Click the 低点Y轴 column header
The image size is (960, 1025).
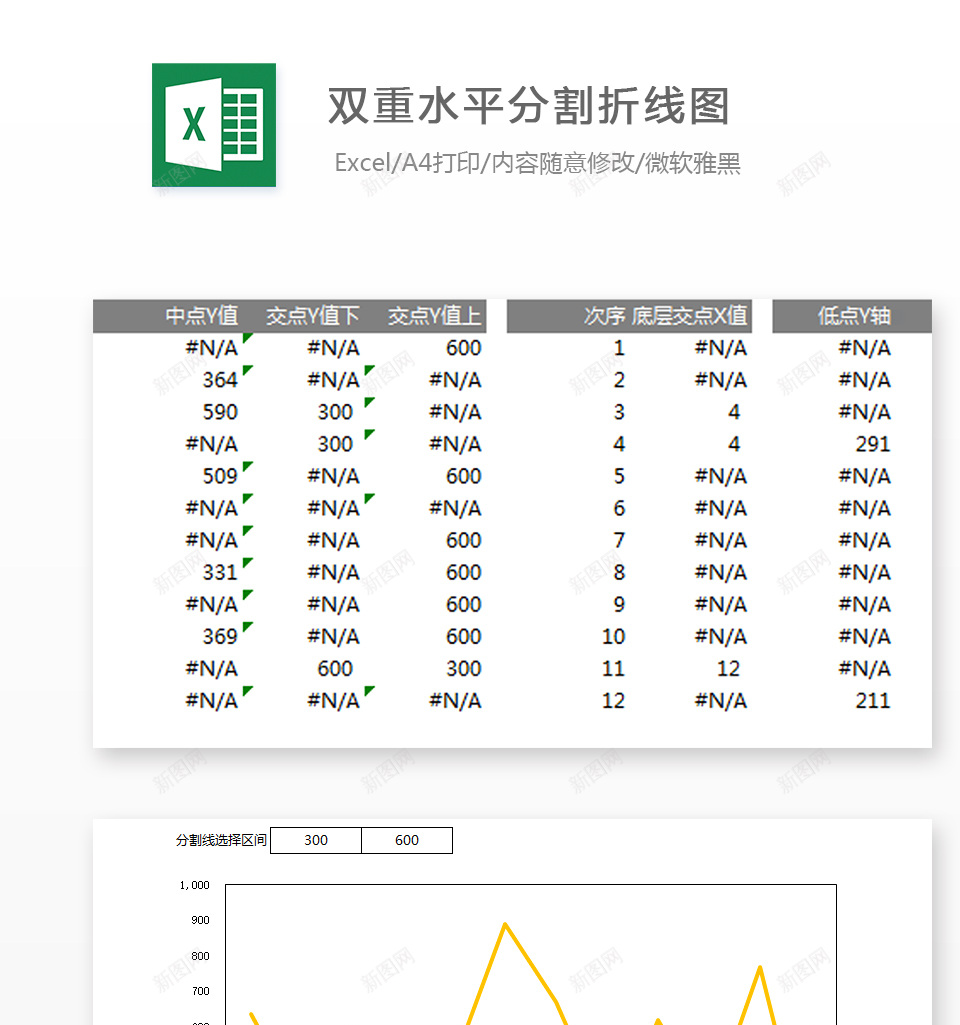click(854, 316)
